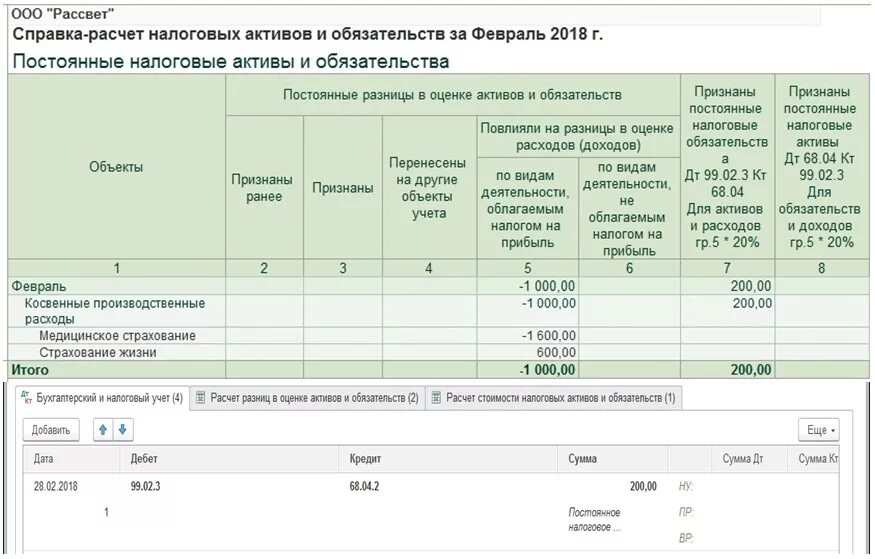Click table icon on Расчет стоимости tab
875x559 pixels.
point(436,398)
